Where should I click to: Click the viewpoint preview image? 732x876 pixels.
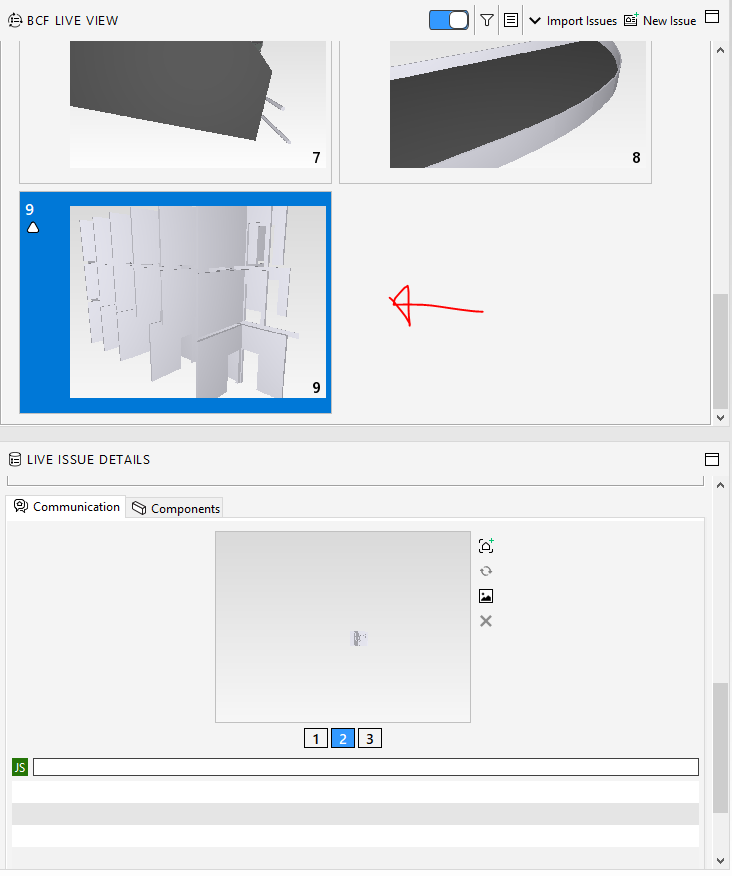tap(343, 627)
